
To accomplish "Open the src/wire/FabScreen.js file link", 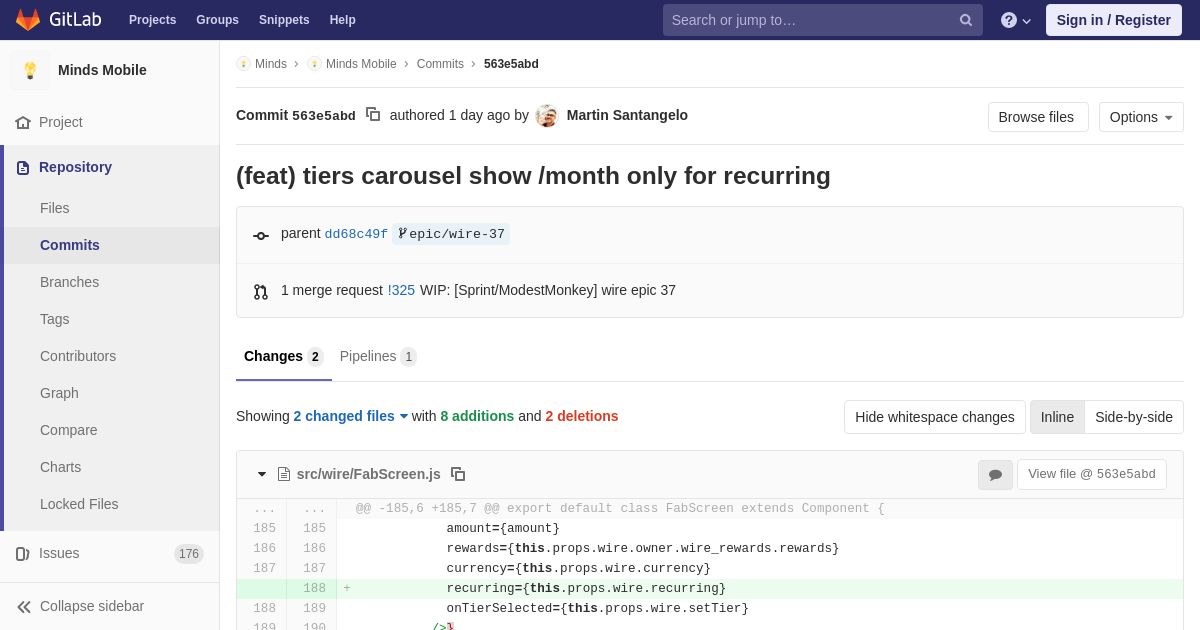I will point(369,474).
